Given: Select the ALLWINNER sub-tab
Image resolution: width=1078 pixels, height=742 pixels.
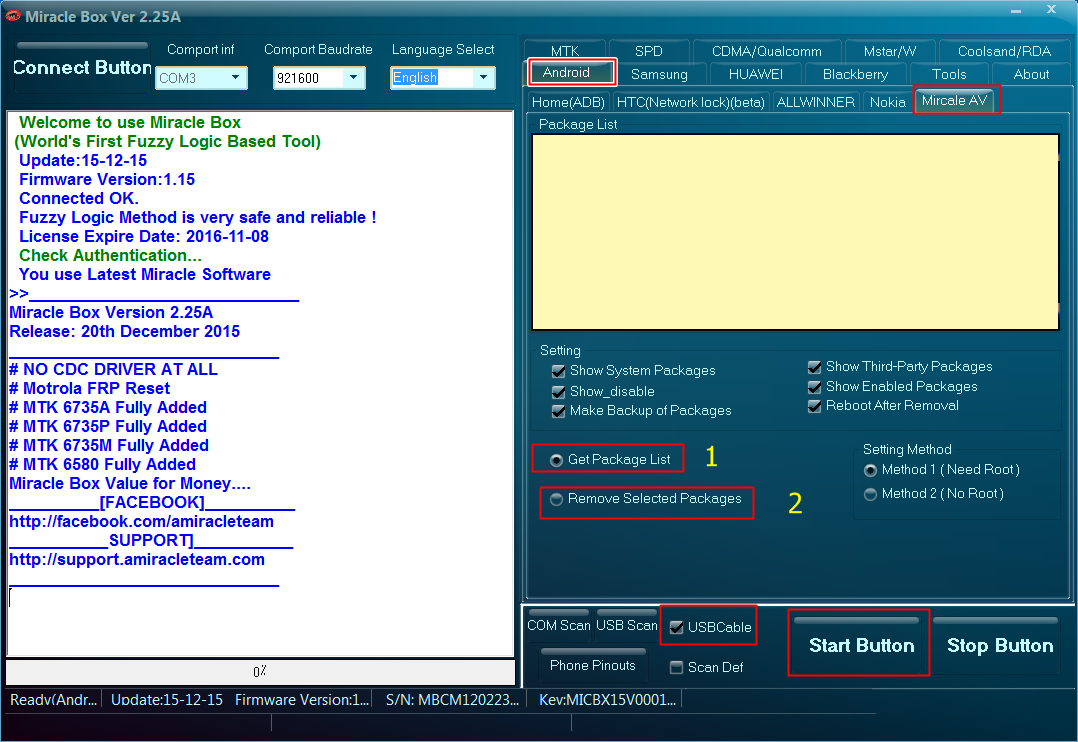Looking at the screenshot, I should coord(815,102).
